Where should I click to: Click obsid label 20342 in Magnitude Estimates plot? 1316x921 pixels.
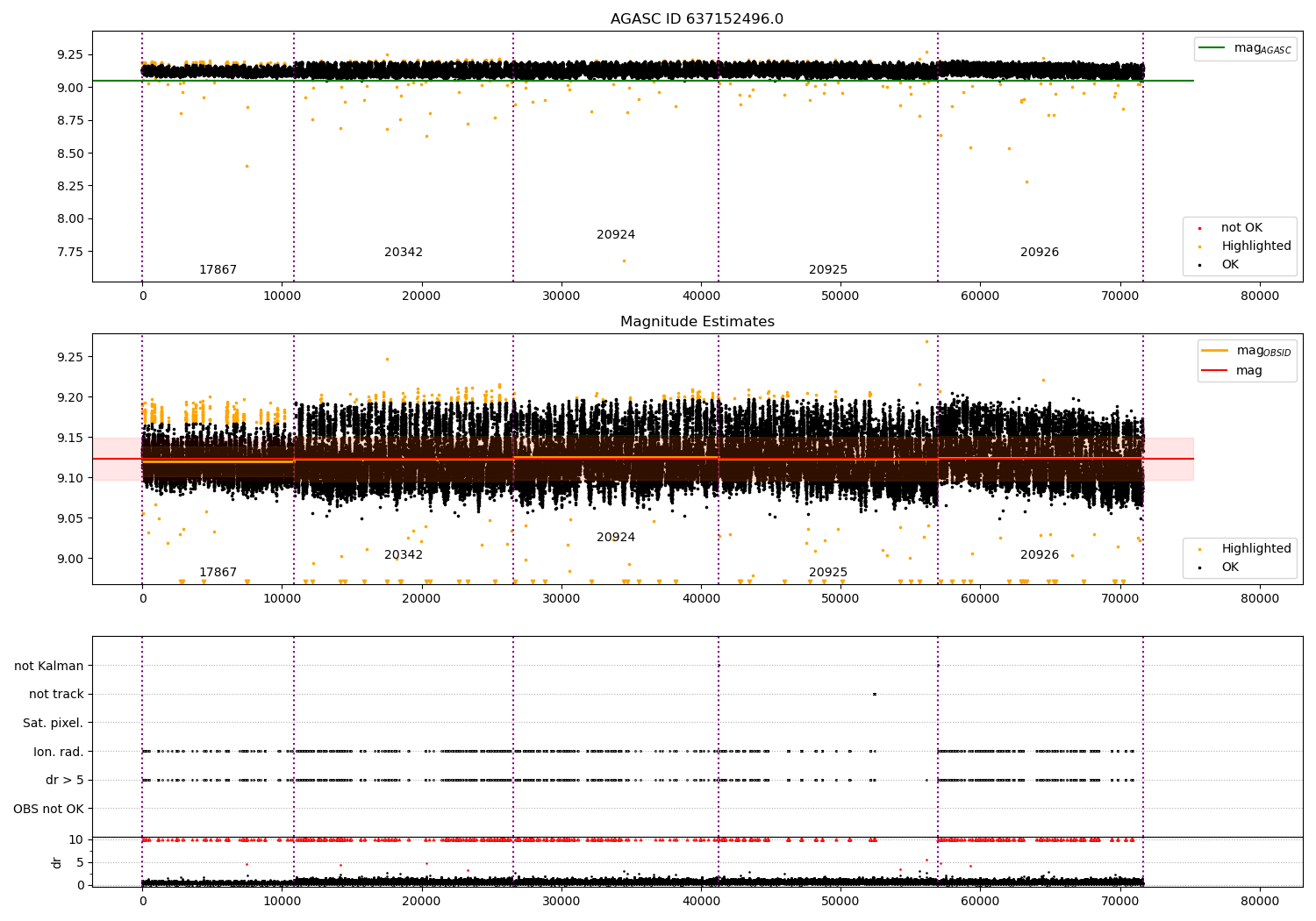point(404,555)
